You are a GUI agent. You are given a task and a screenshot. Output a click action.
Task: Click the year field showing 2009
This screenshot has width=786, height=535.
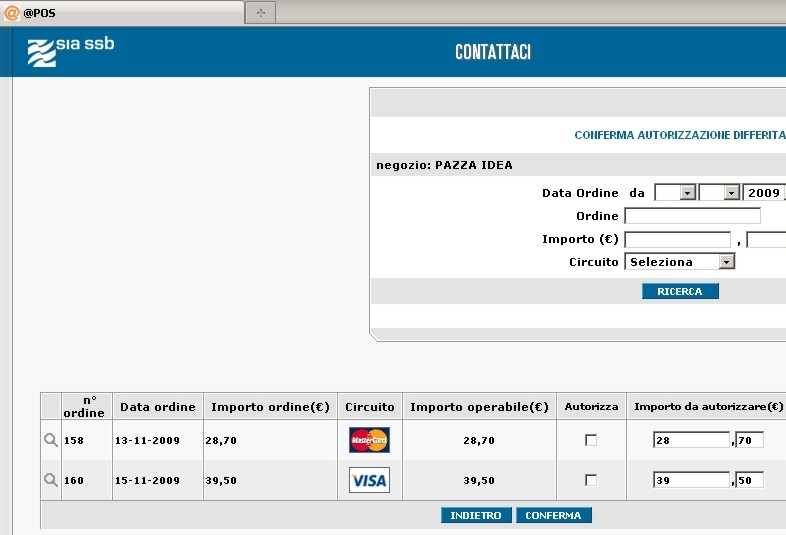(764, 193)
